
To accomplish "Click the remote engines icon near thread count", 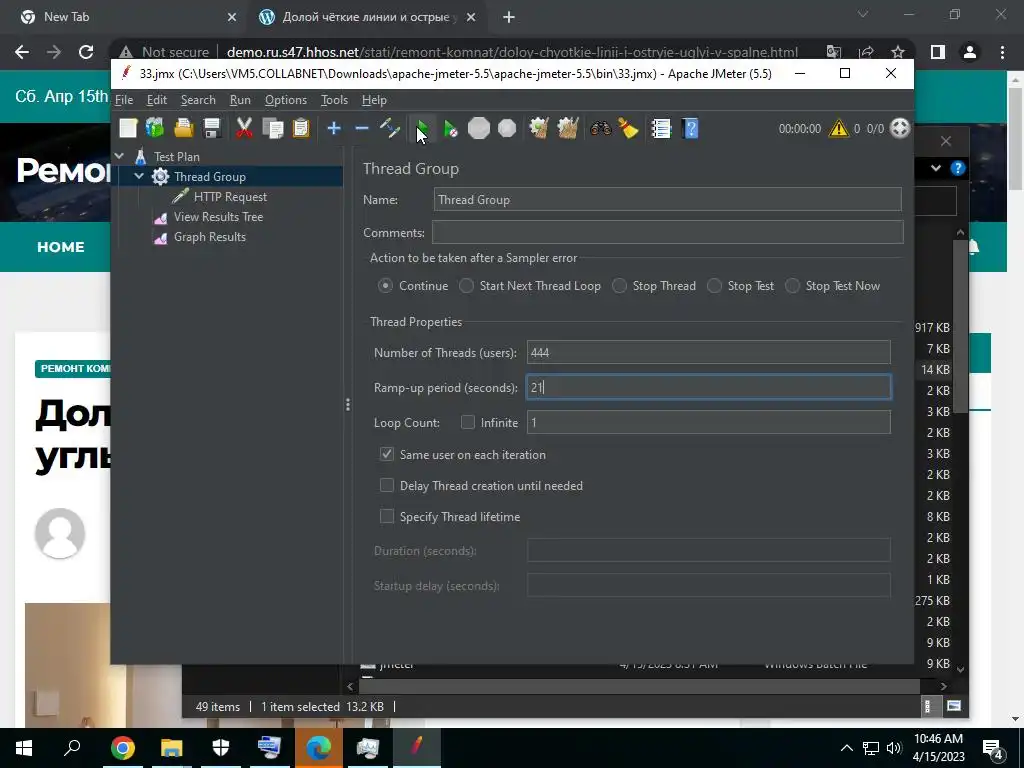I will tap(900, 128).
